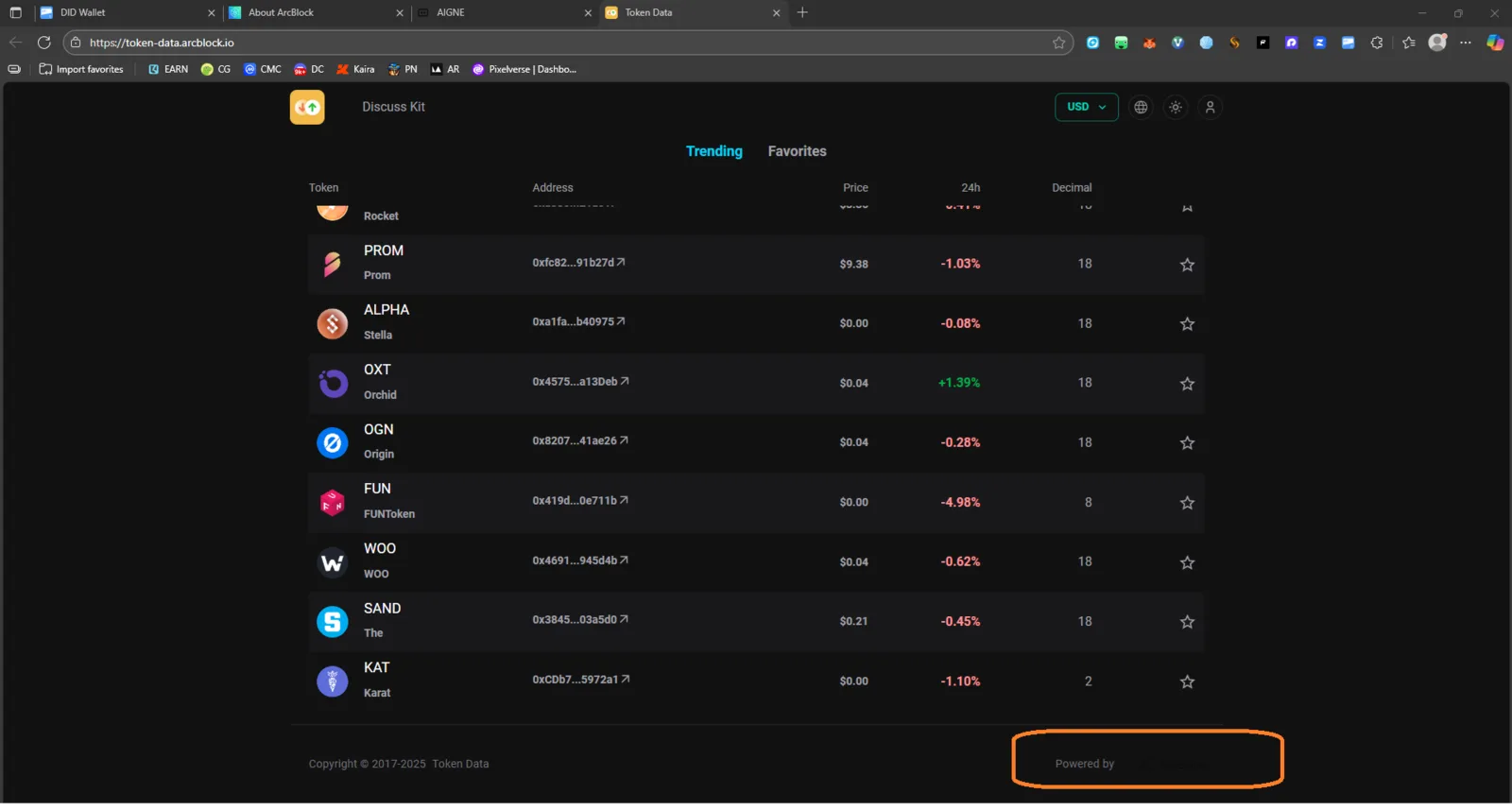Viewport: 1512px width, 811px height.
Task: Open SAND address 0x3845...03a5d0 link
Action: (x=580, y=620)
